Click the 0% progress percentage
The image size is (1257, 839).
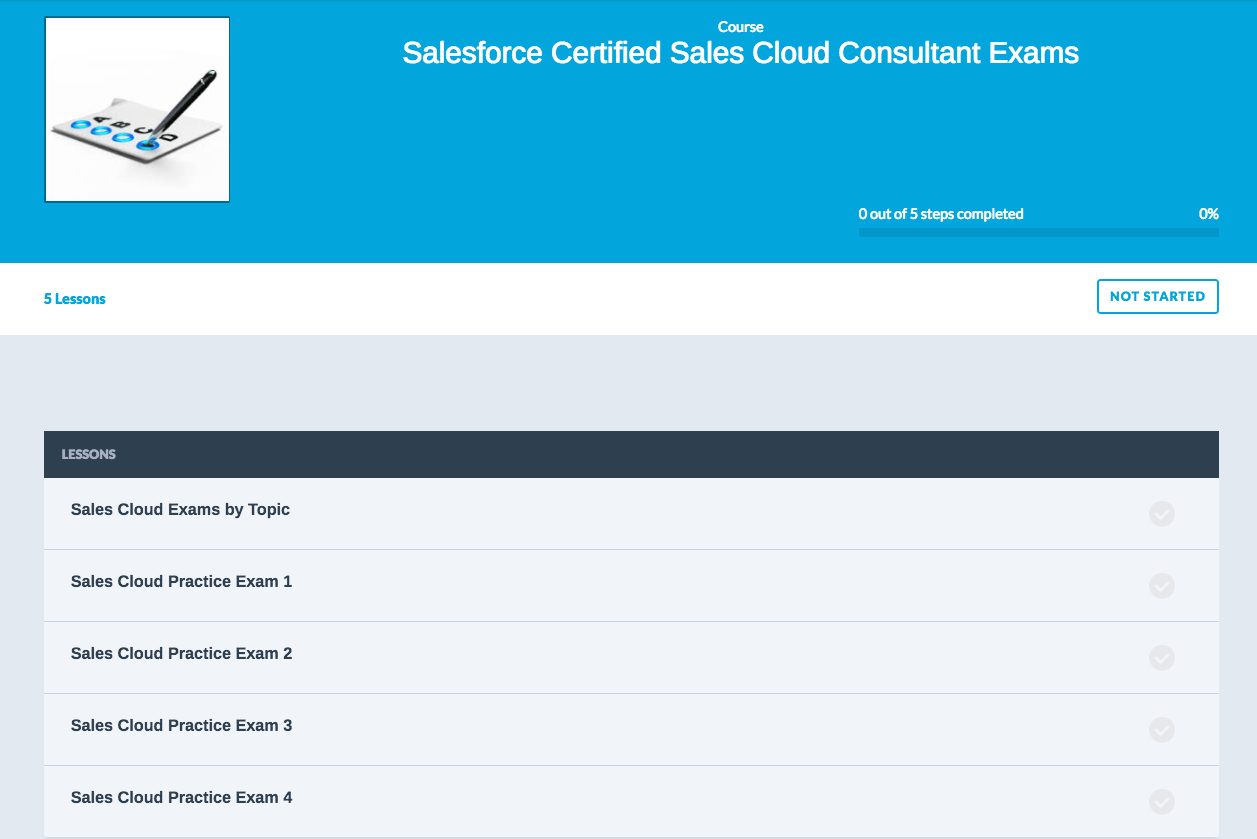(1208, 214)
